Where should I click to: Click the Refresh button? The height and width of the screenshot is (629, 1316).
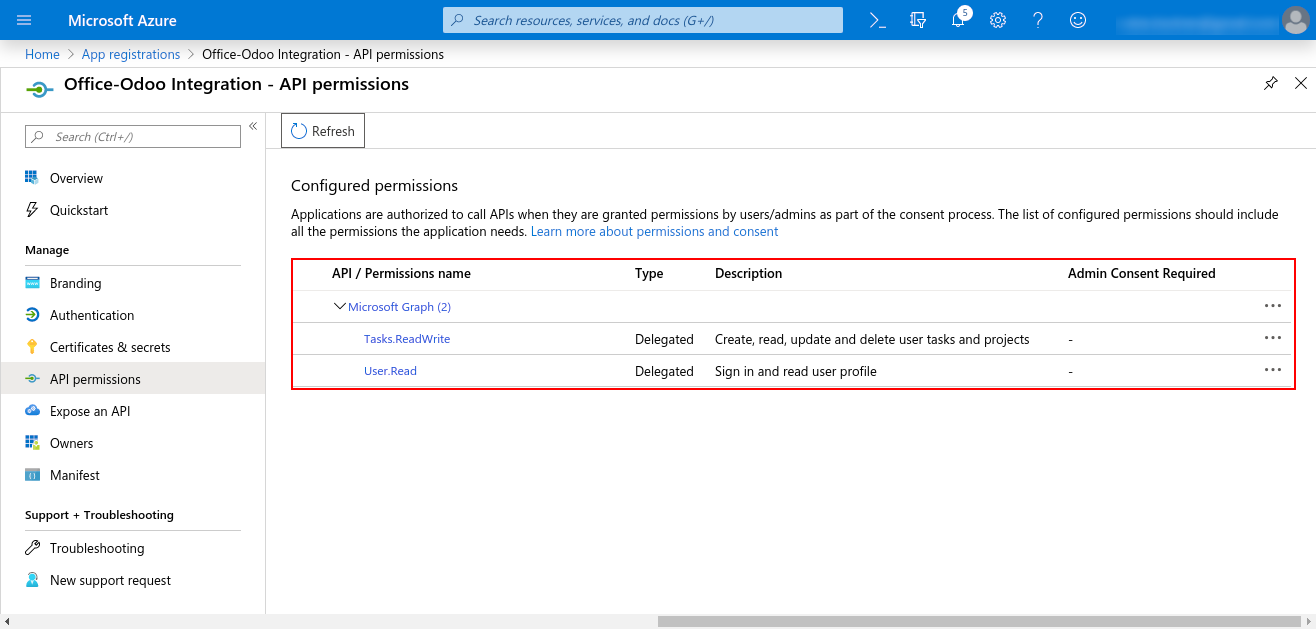pyautogui.click(x=323, y=131)
